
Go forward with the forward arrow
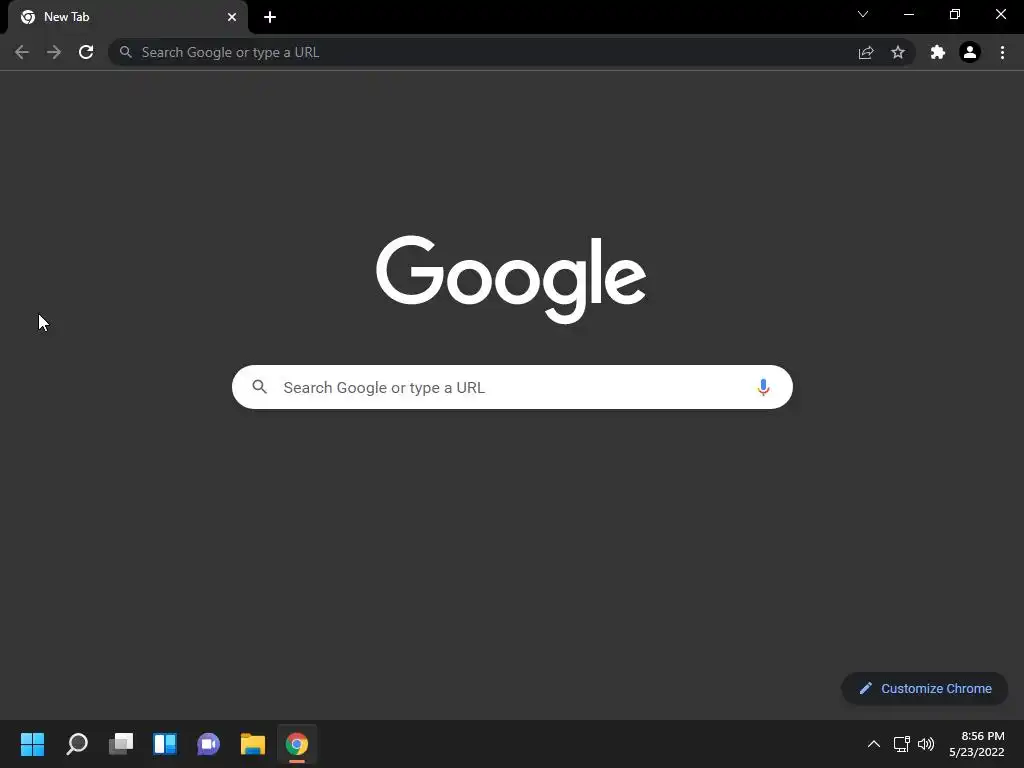pyautogui.click(x=54, y=52)
